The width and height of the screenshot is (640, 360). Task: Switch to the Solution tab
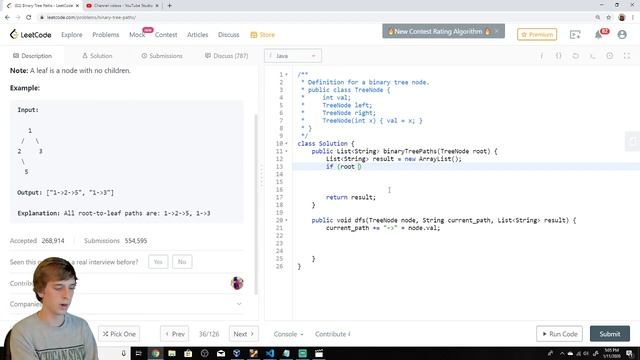(97, 56)
